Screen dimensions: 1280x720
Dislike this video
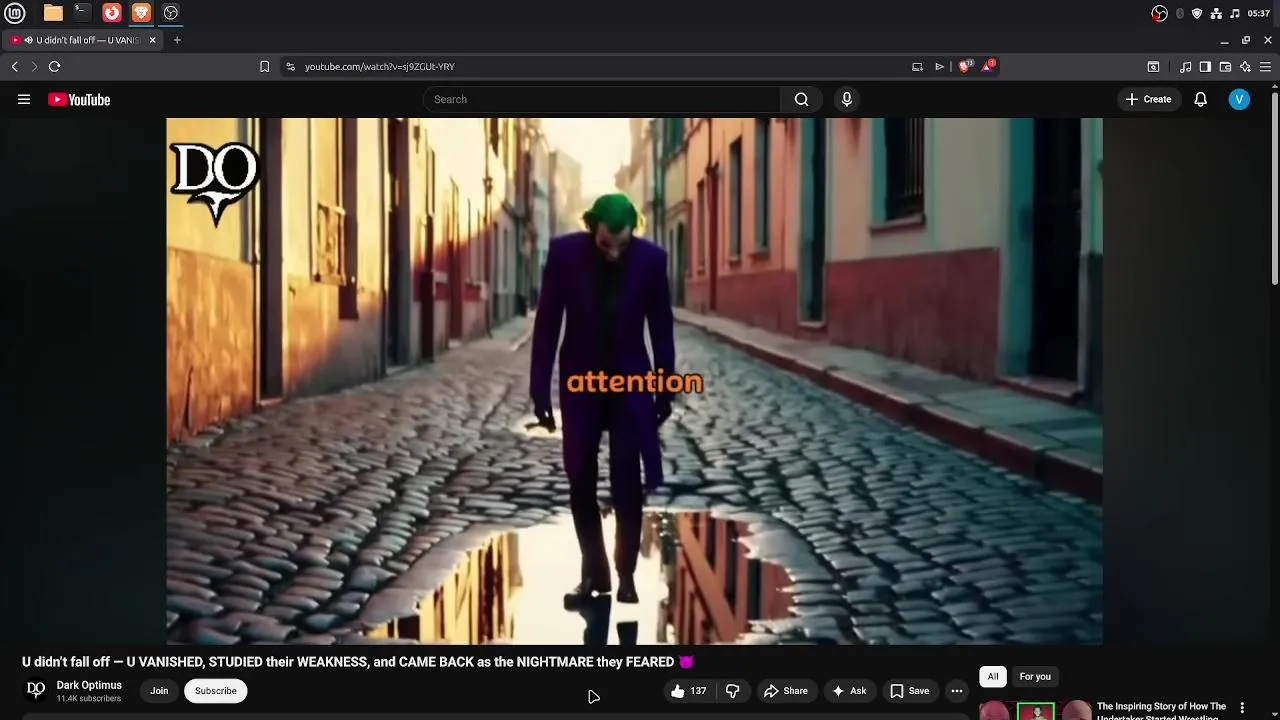click(732, 691)
